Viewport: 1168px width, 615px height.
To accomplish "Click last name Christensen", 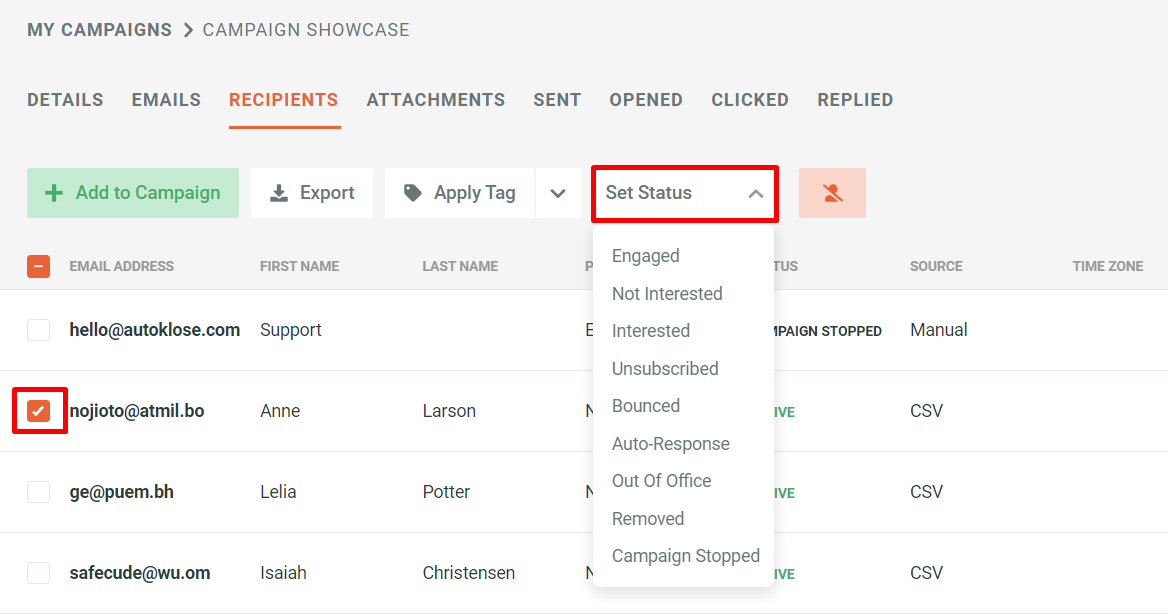I will [469, 573].
